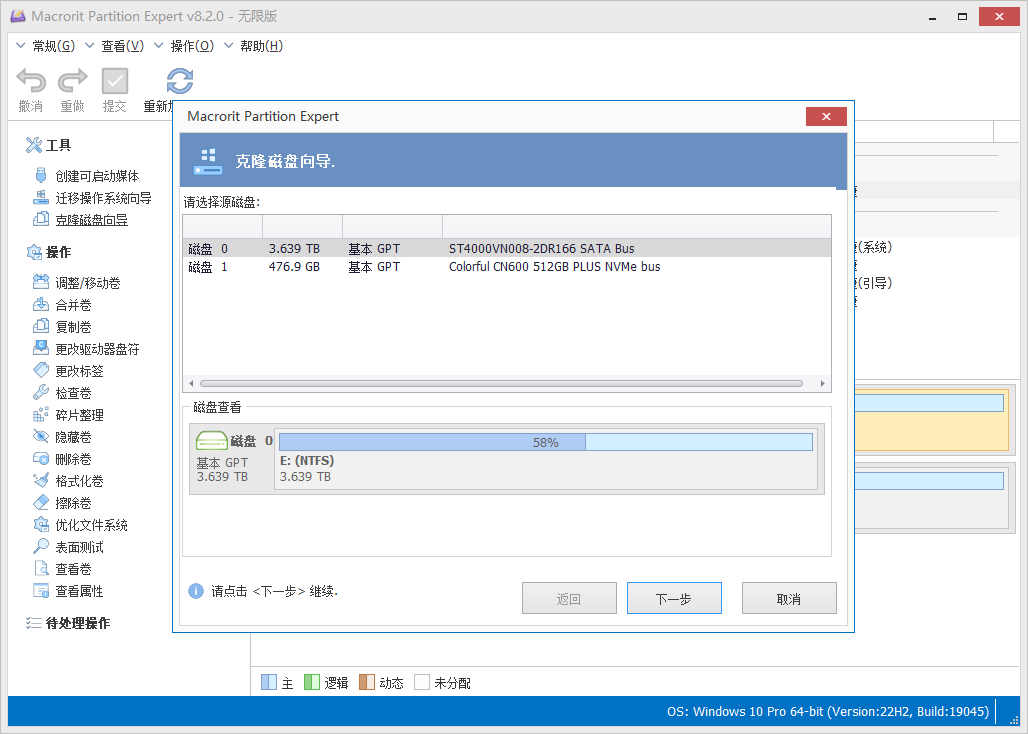Select 磁盘 1 in the source disk list

pos(400,266)
